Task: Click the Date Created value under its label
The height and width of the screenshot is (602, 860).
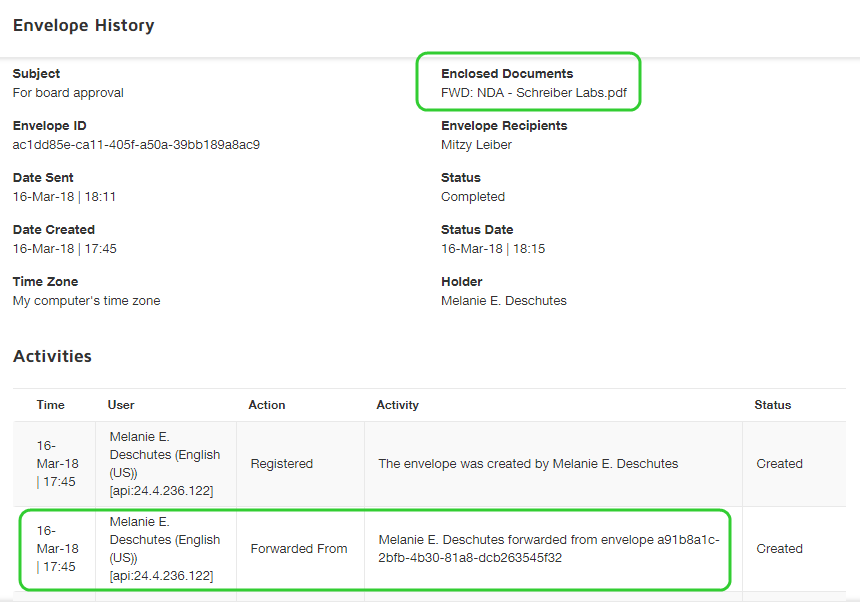Action: click(64, 249)
